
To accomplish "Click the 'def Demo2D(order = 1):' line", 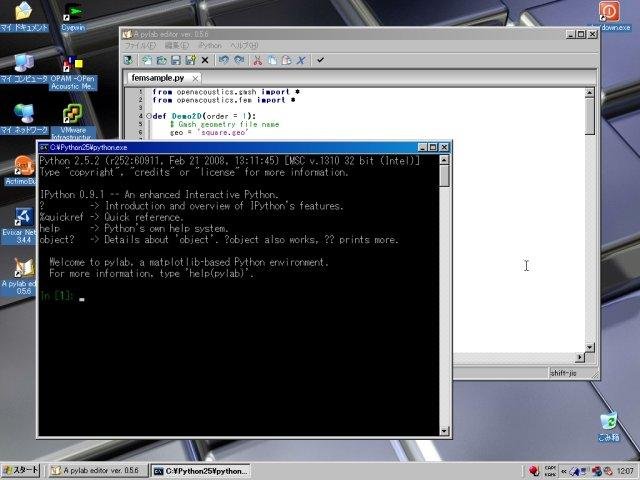I will 204,116.
